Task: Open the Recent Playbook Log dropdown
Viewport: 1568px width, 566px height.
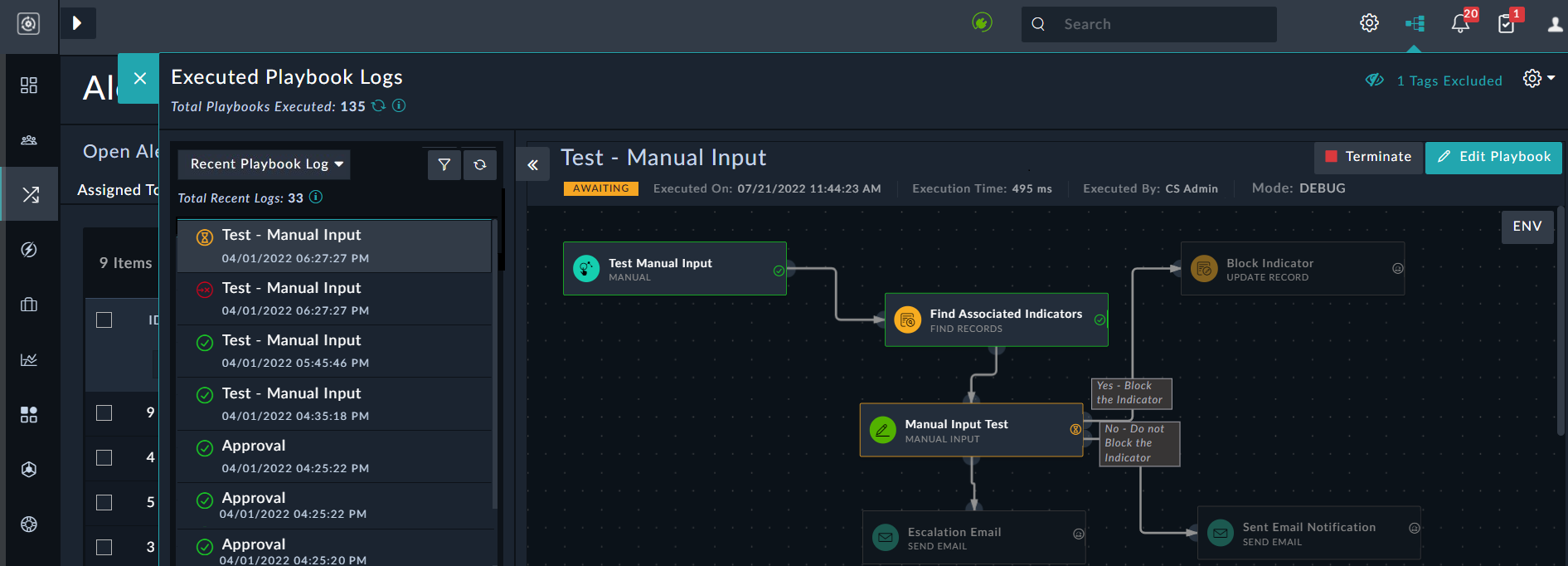Action: (265, 164)
